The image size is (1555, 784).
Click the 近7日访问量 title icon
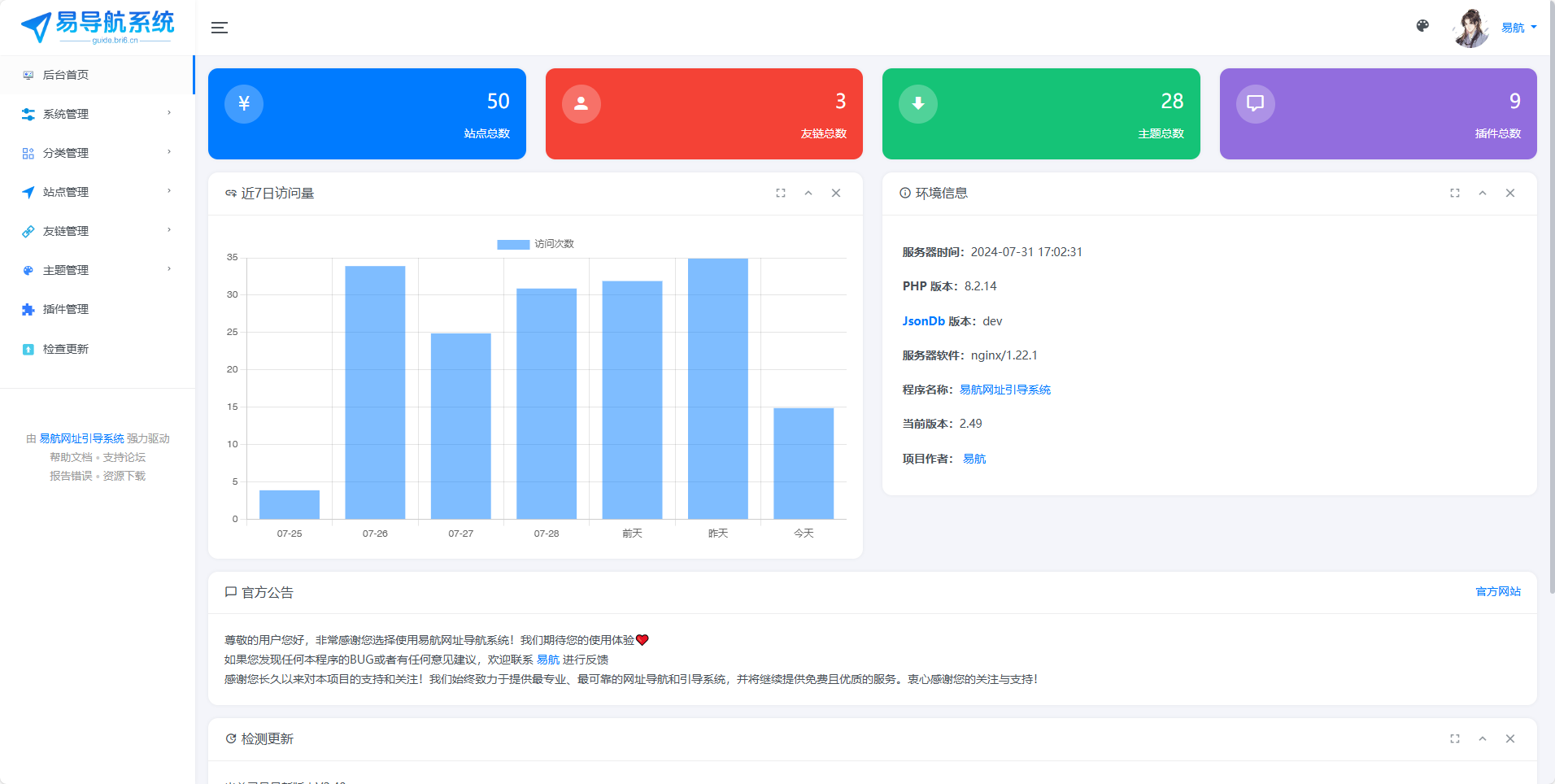231,193
